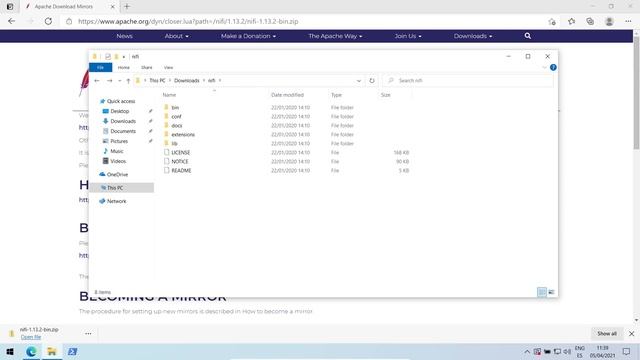Viewport: 640px width, 360px height.
Task: Open a new browser tab
Action: coord(127,7)
